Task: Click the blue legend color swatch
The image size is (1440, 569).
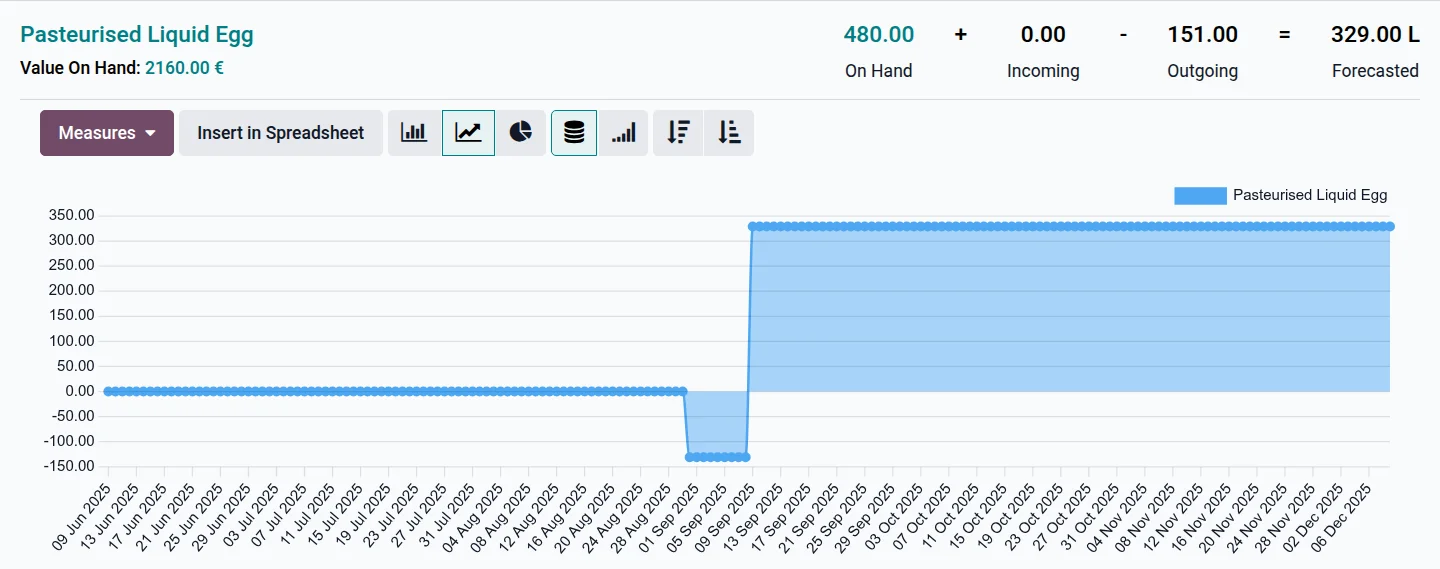Action: (x=1199, y=196)
